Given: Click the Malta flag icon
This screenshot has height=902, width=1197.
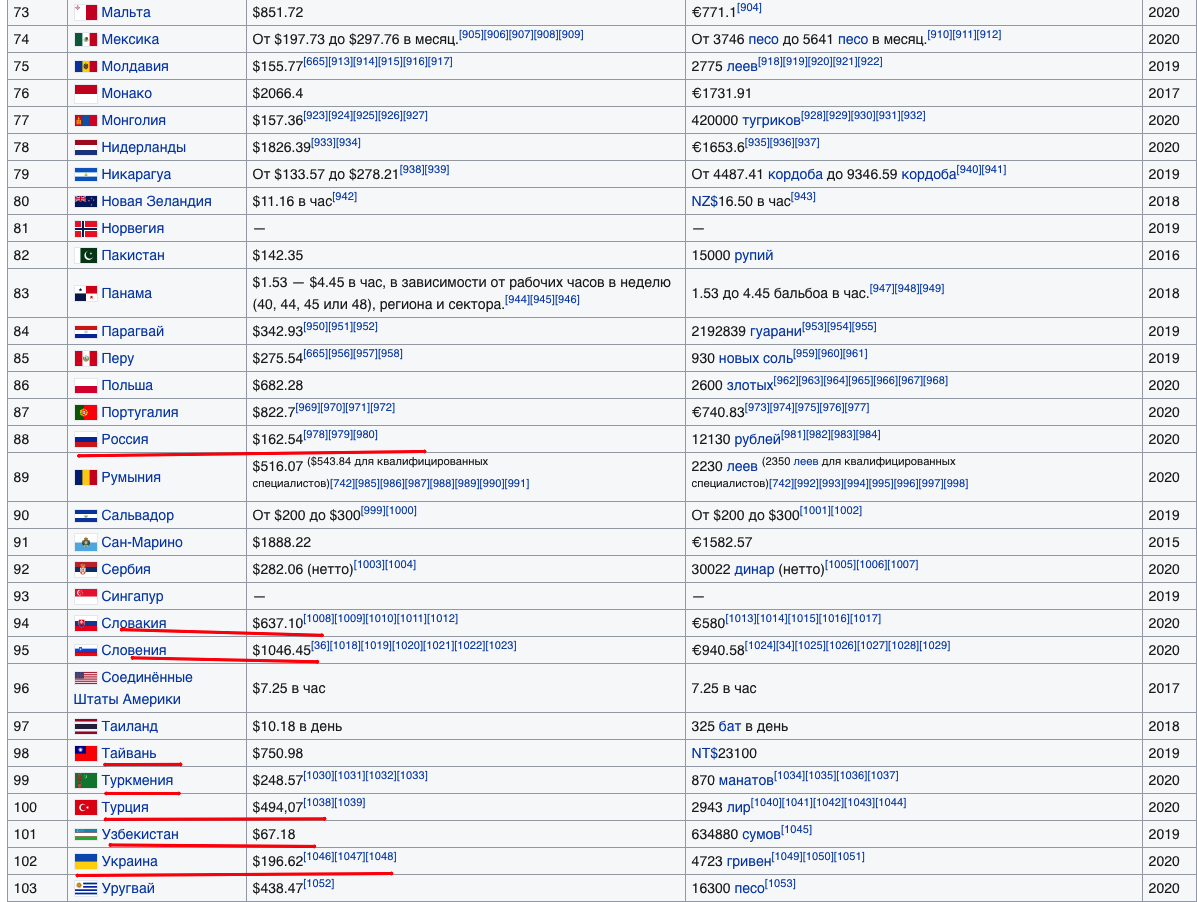Looking at the screenshot, I should [x=86, y=12].
